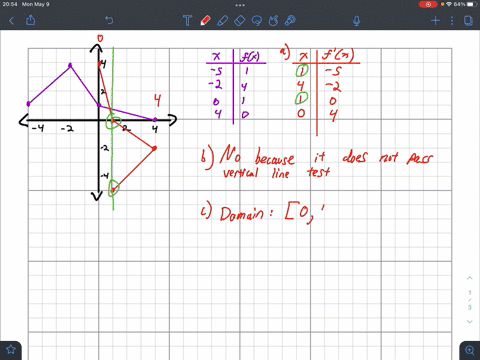Tap the handwritten 'Domain' text

tap(242, 214)
